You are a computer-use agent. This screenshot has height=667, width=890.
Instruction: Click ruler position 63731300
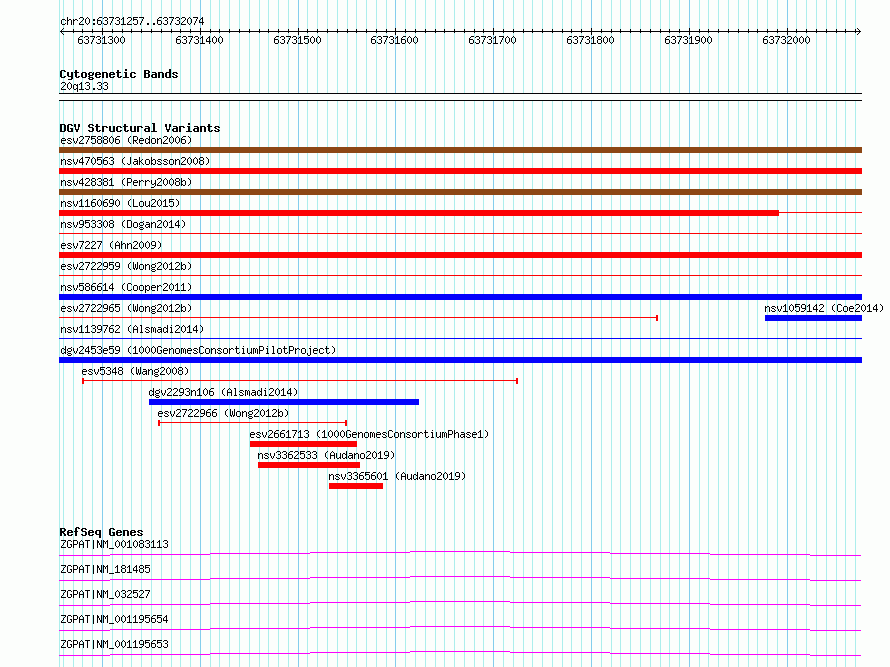click(101, 40)
